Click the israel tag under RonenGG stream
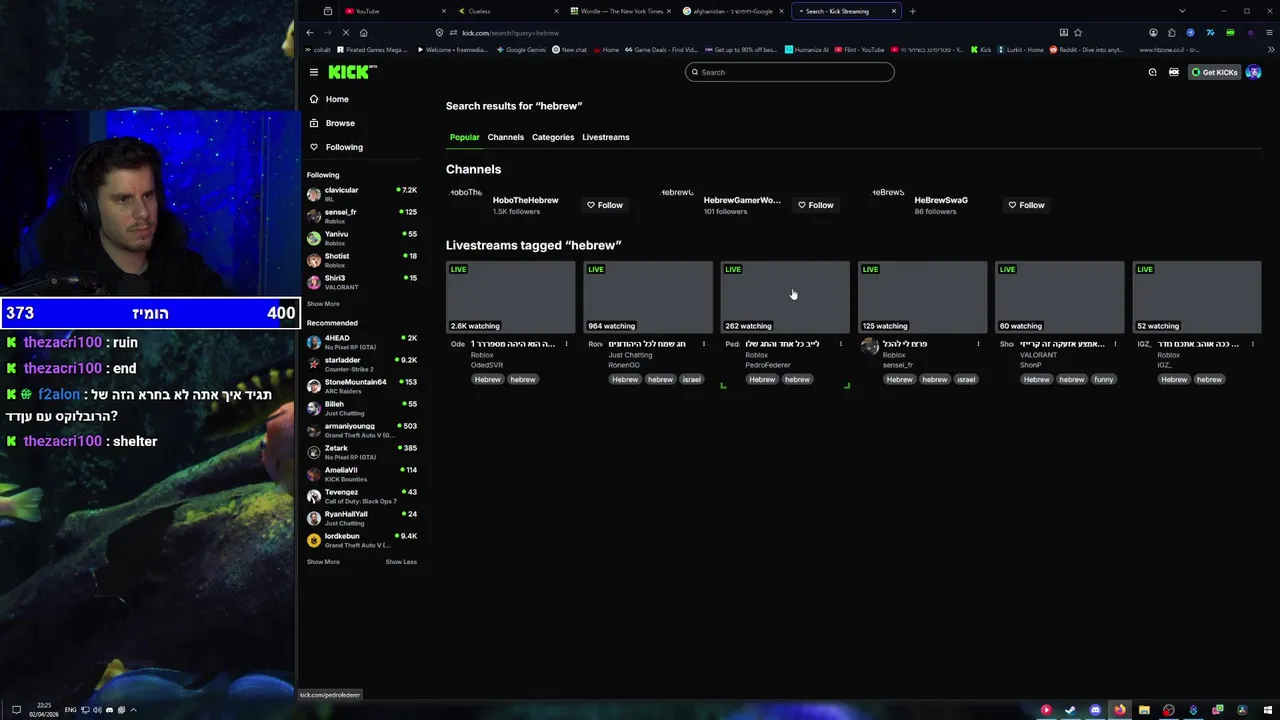The image size is (1280, 720). [692, 380]
